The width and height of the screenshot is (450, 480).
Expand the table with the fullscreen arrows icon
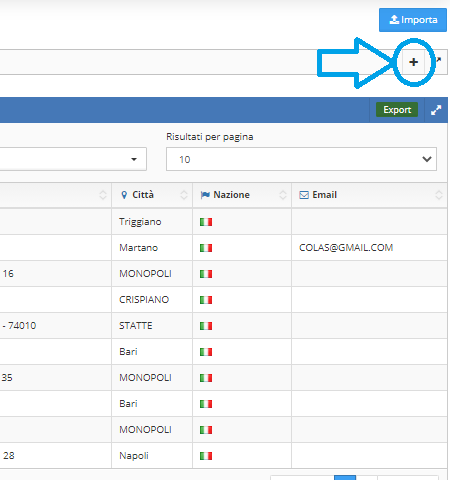pos(436,110)
